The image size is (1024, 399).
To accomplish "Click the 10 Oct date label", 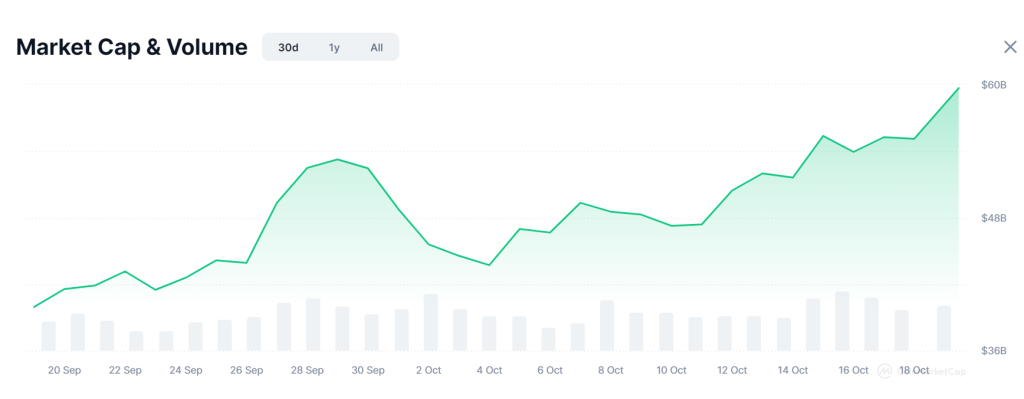I will [x=671, y=370].
